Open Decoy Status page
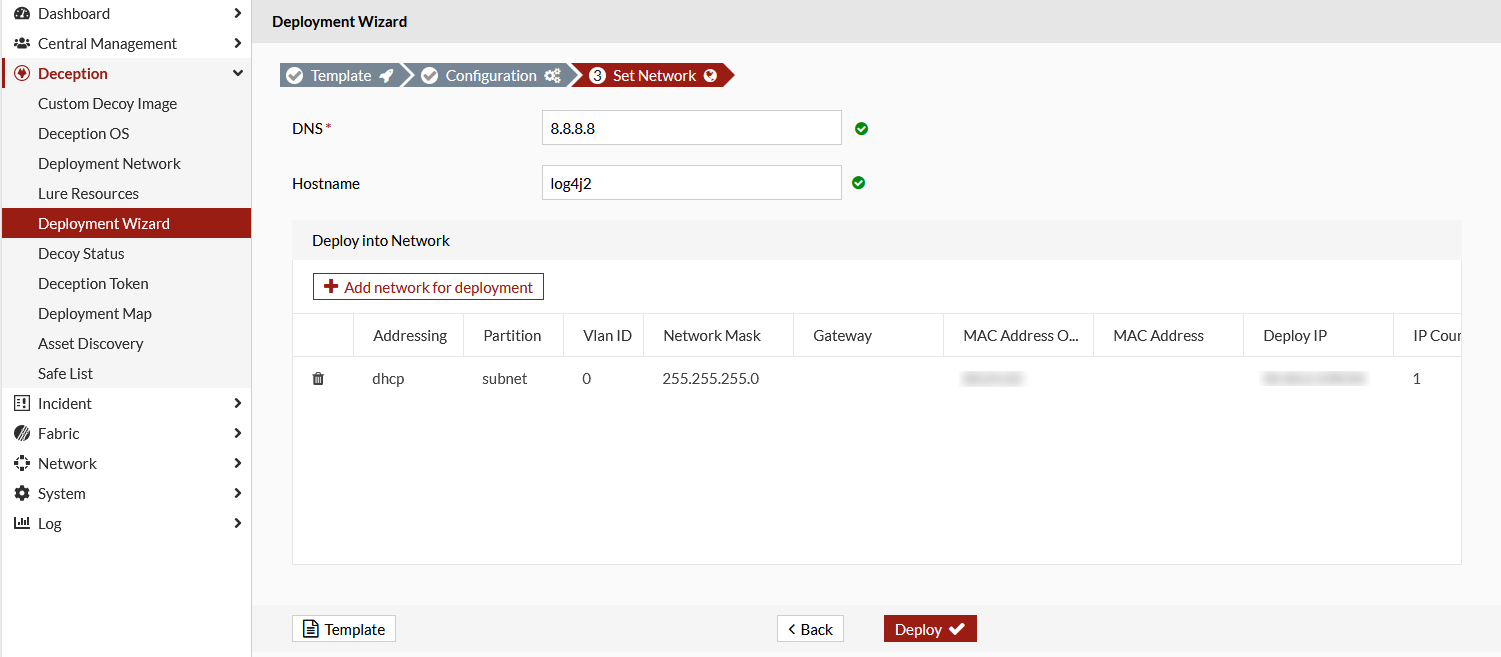This screenshot has height=657, width=1501. (126, 254)
